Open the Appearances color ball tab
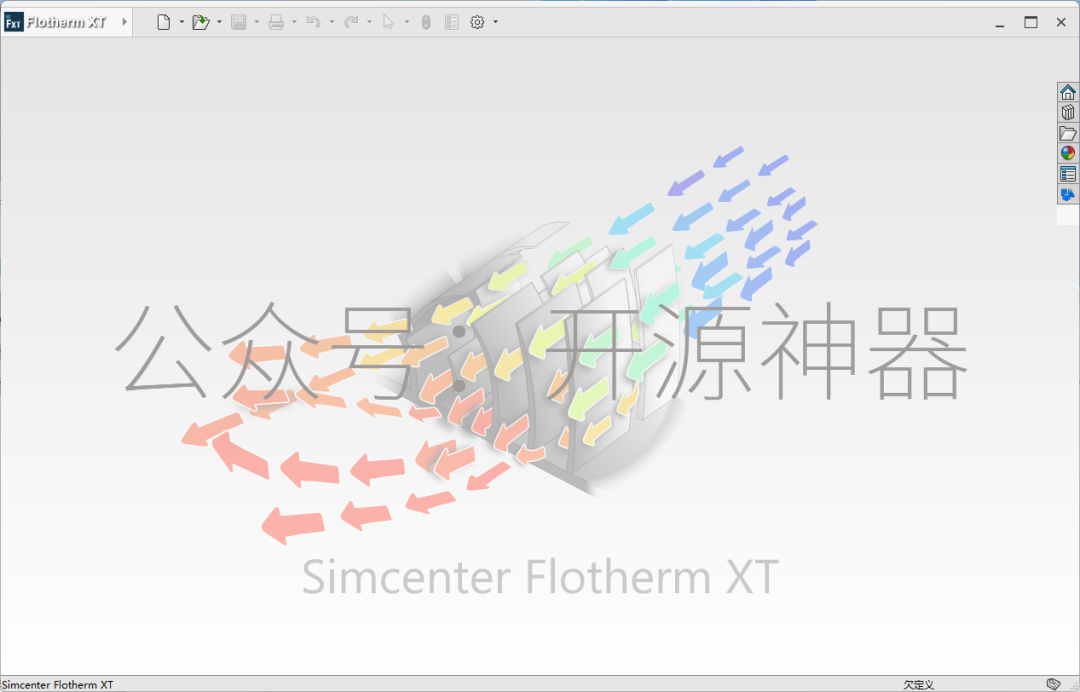This screenshot has height=692, width=1080. pyautogui.click(x=1068, y=153)
